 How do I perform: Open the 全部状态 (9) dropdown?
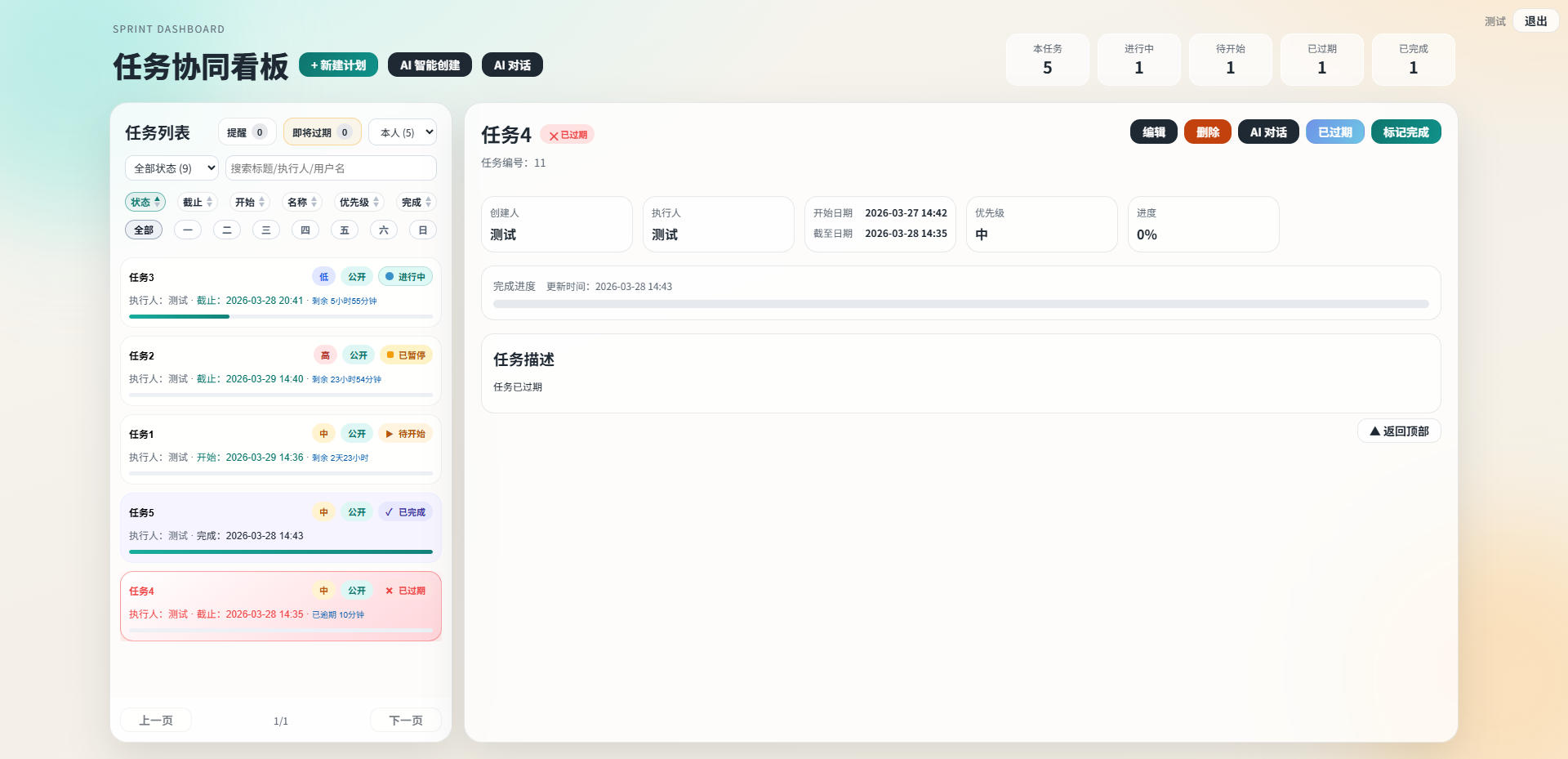click(x=171, y=168)
